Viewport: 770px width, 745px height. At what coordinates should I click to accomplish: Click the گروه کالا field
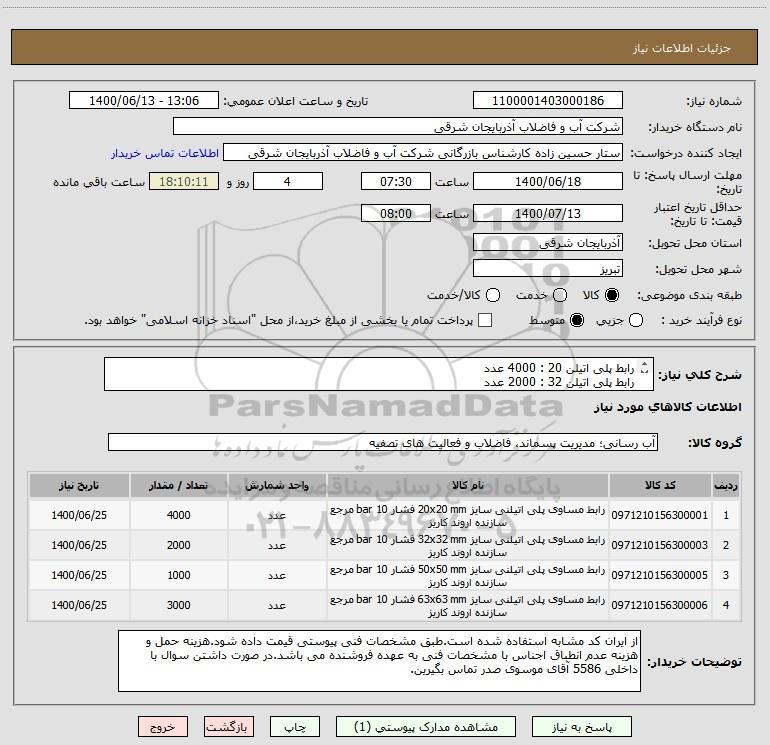[x=383, y=442]
